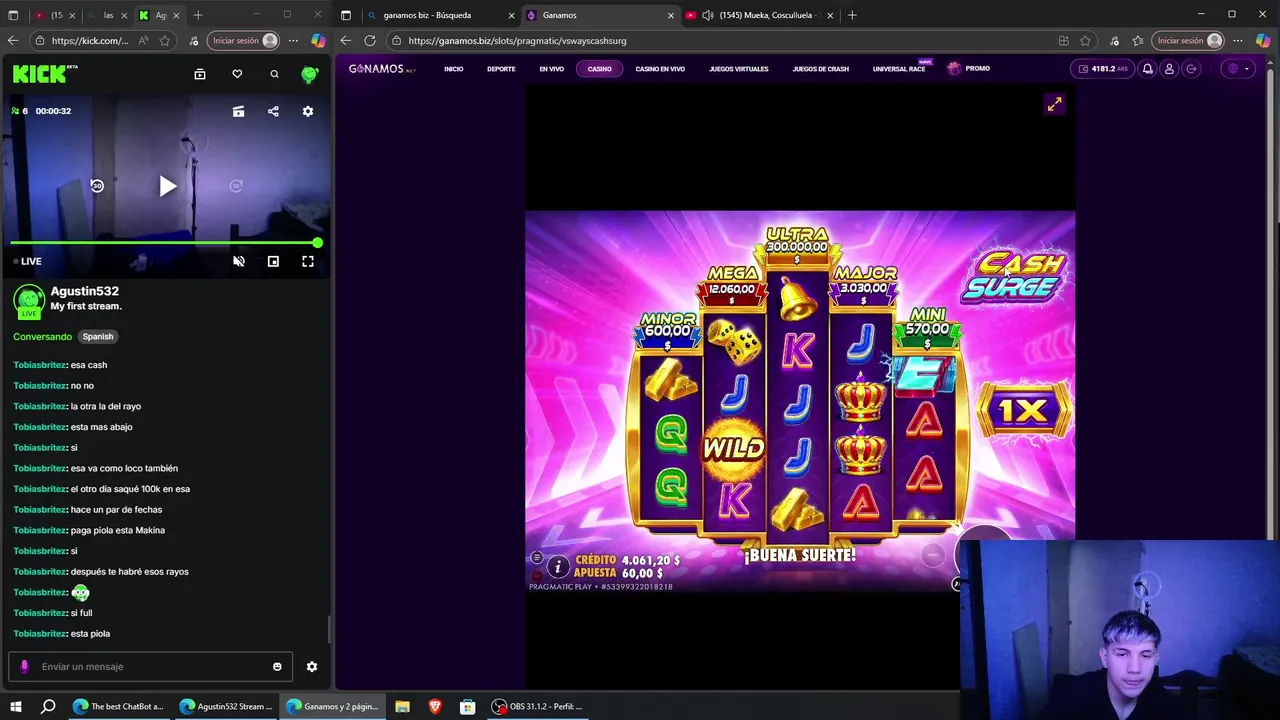
Task: Unmute the Kick stream audio
Action: click(x=238, y=261)
